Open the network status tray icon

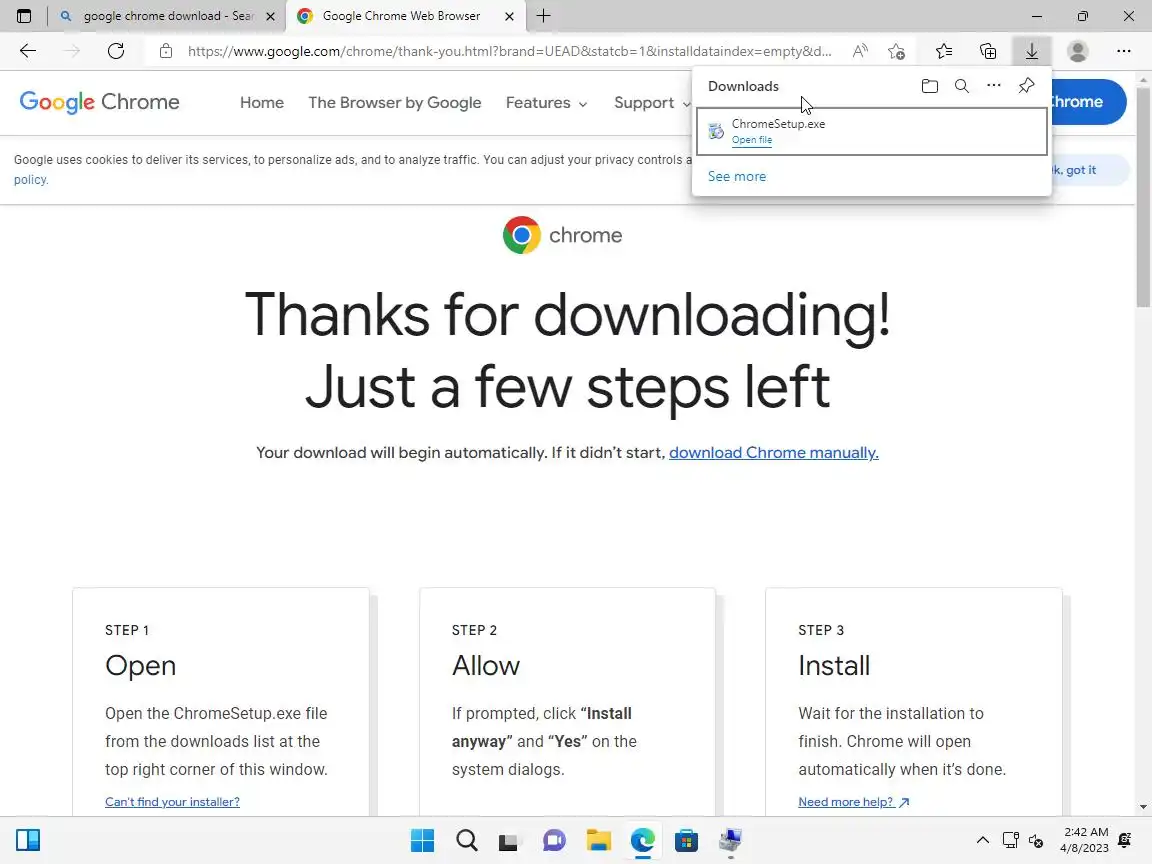point(1011,840)
